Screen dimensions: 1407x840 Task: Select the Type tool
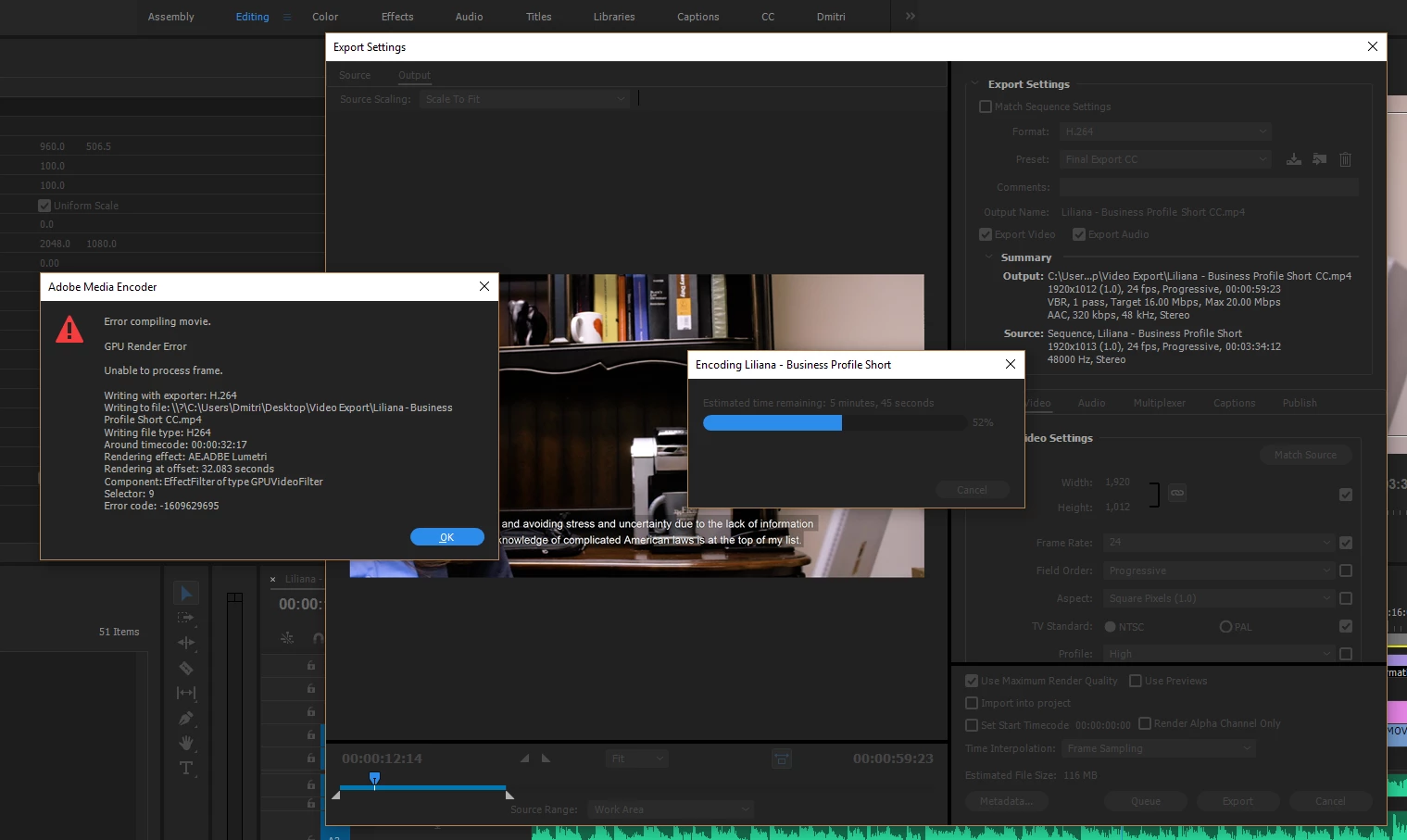185,768
